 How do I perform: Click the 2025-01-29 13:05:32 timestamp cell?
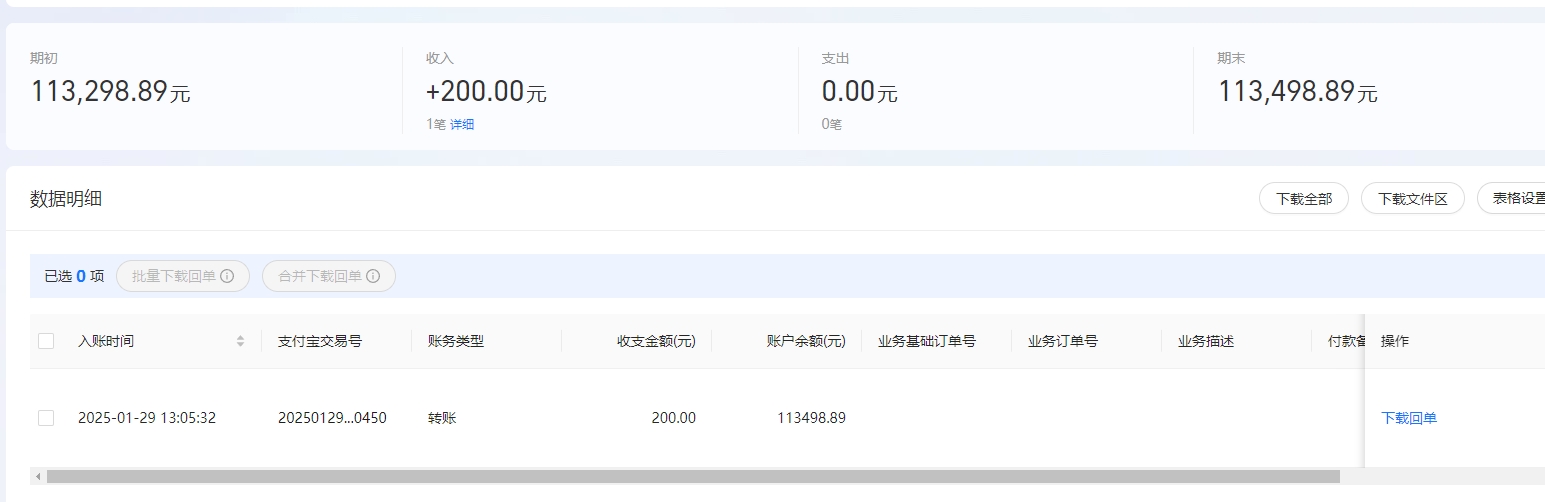pos(147,418)
